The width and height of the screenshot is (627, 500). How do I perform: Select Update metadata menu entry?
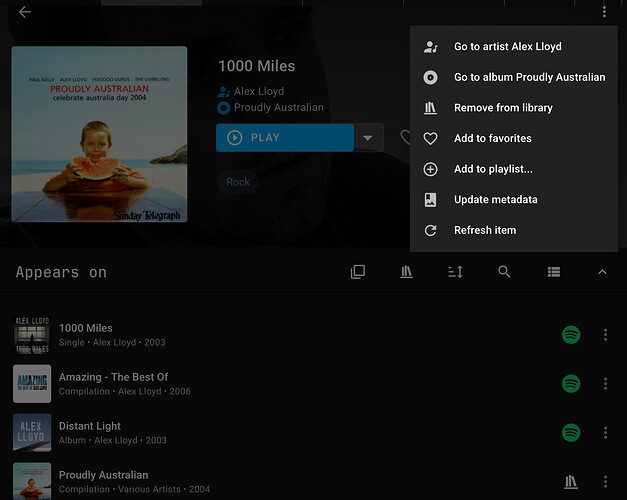tap(513, 200)
